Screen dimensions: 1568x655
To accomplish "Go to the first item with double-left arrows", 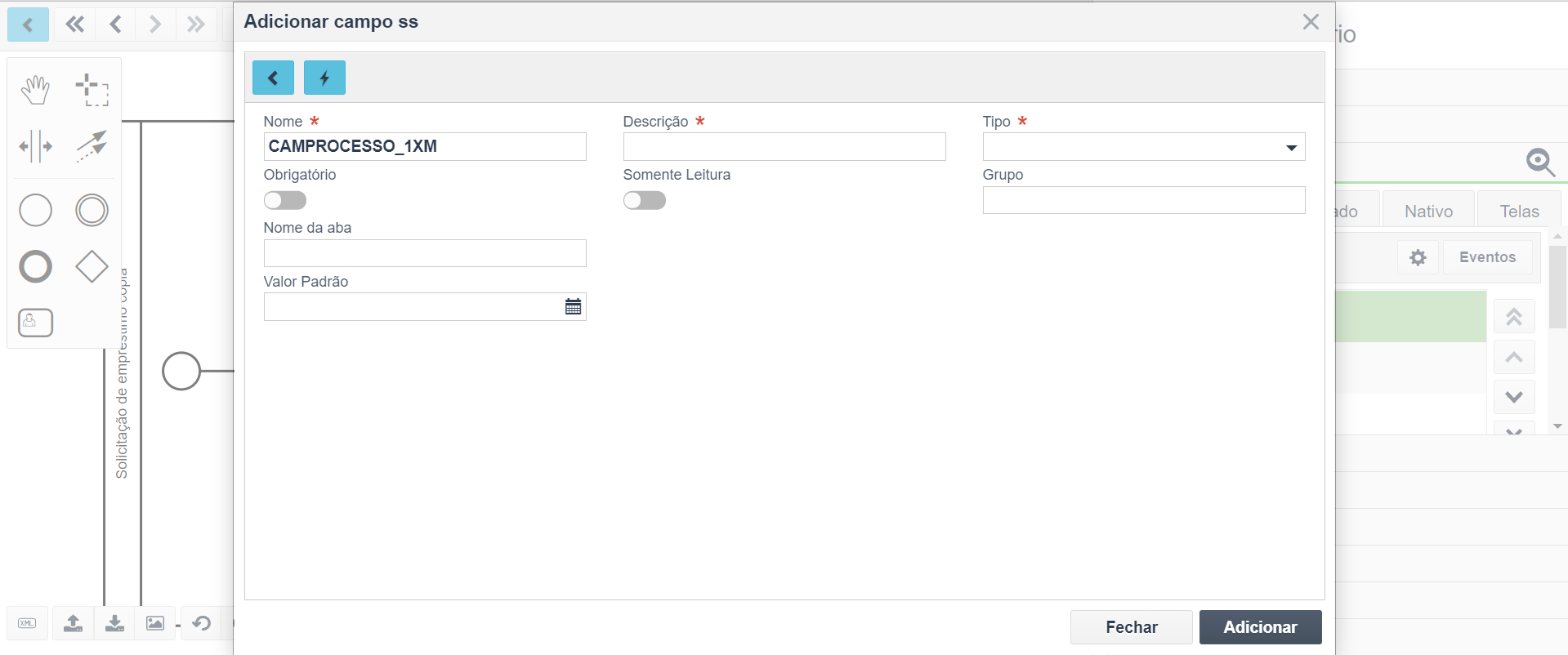I will click(74, 25).
